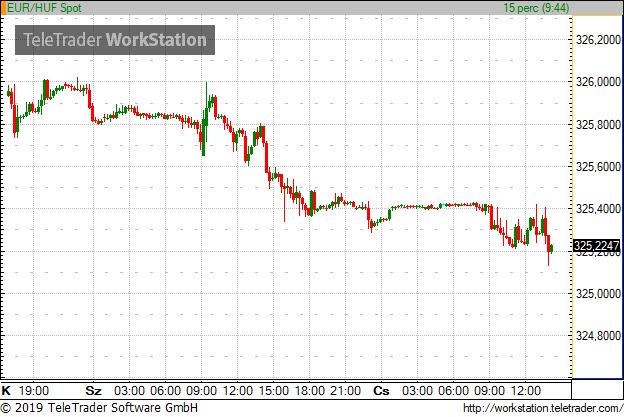Click the last green candlestick on the chart
Screen dimensions: 624x417
point(552,249)
